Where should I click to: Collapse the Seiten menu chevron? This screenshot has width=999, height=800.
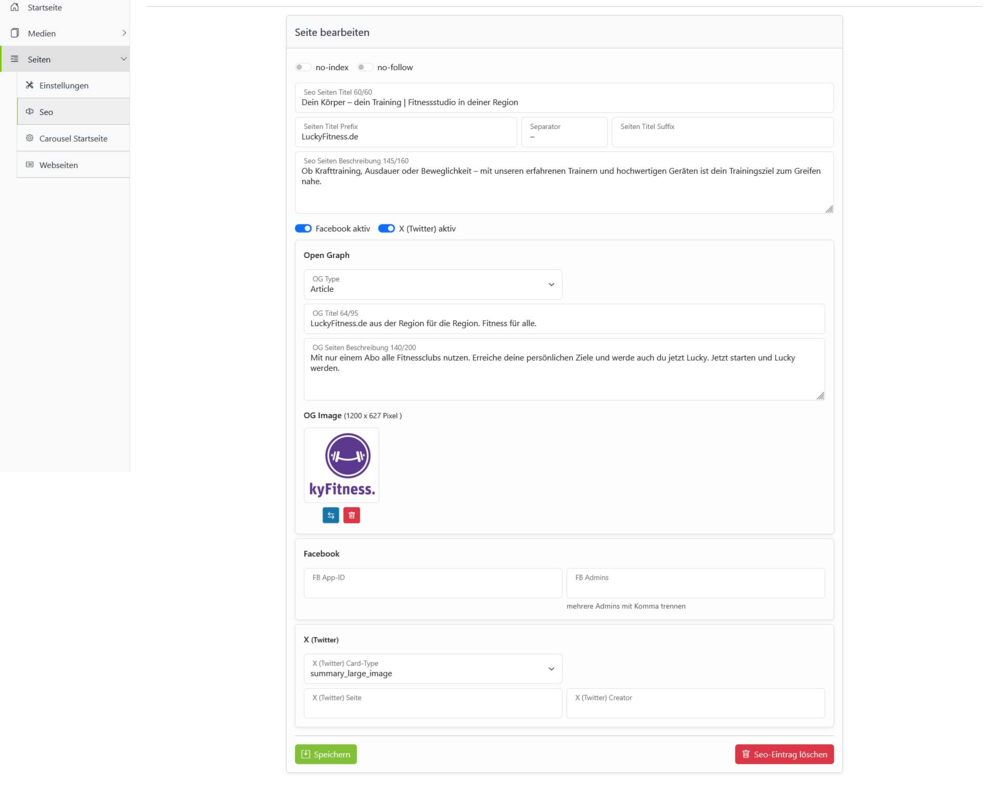point(123,59)
